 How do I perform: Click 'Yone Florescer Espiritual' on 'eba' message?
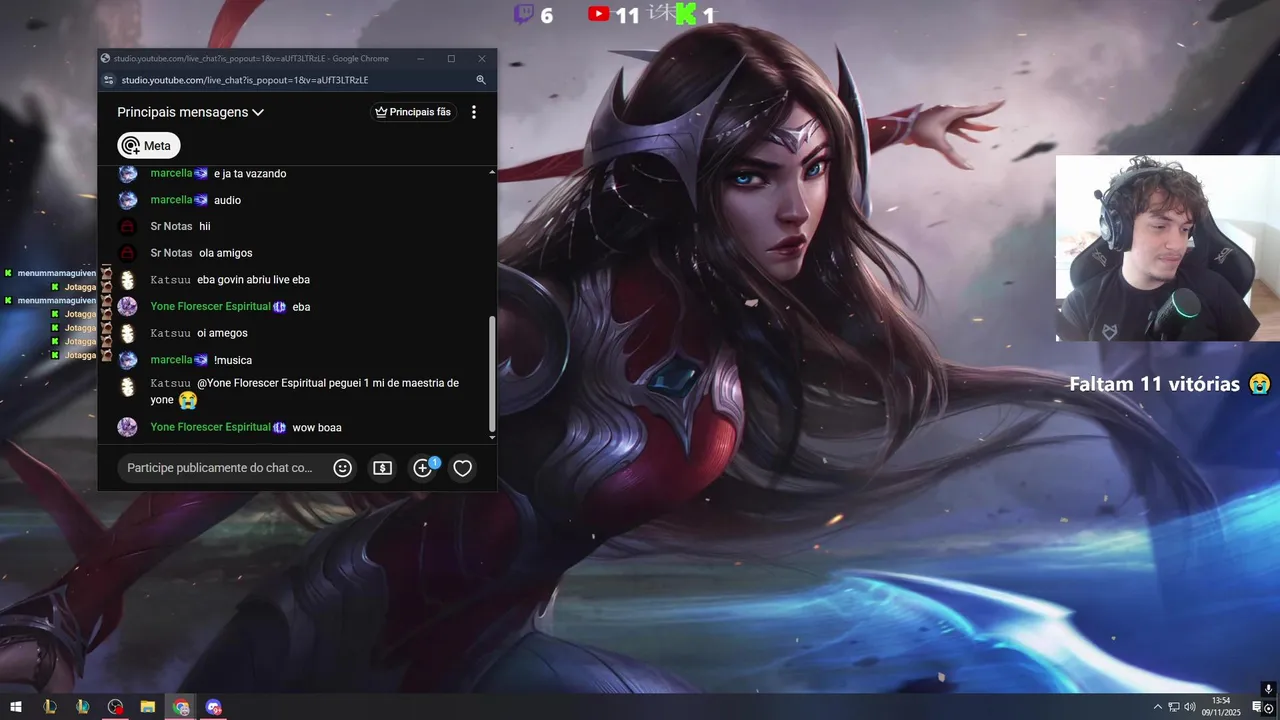pyautogui.click(x=210, y=306)
